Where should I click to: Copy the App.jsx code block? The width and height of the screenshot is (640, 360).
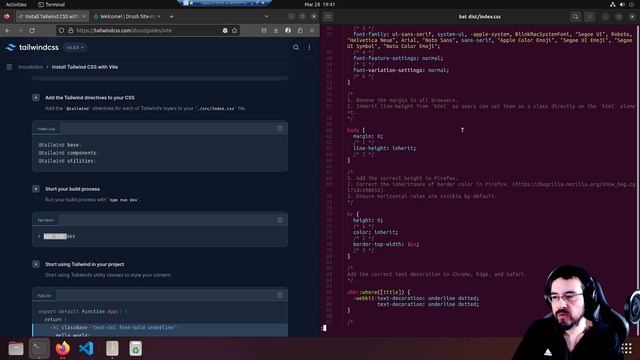pyautogui.click(x=280, y=295)
